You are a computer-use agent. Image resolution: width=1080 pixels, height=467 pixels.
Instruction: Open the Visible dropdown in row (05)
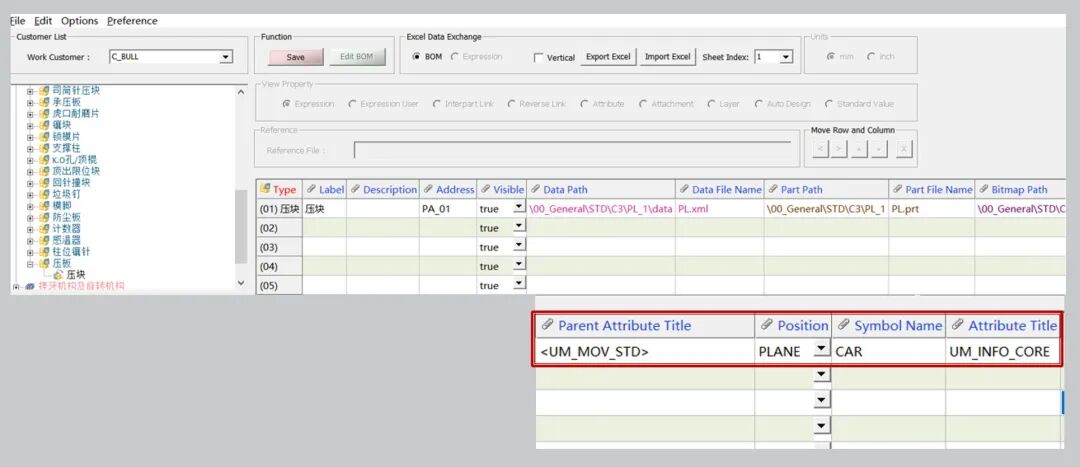519,284
